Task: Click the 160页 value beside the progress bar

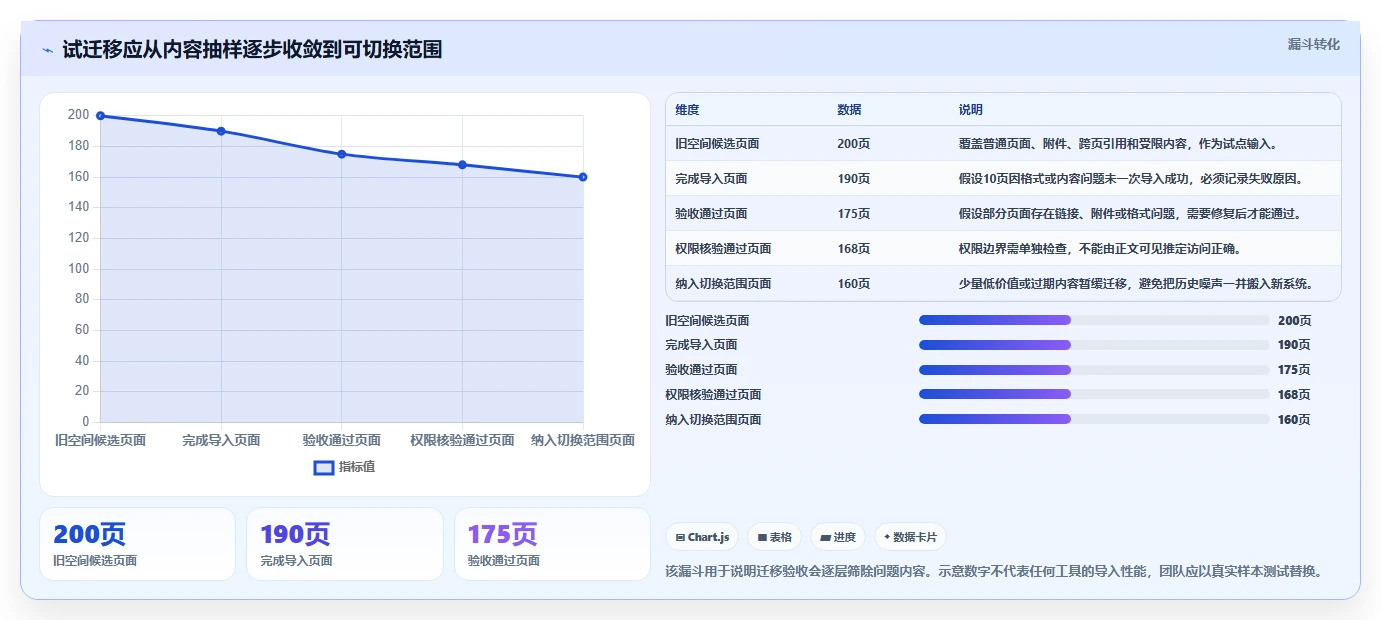Action: tap(1294, 420)
